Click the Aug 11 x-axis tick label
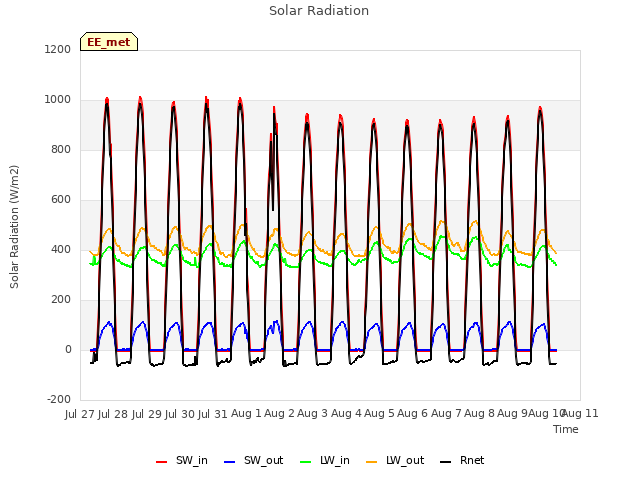Viewport: 640px width, 480px height. pyautogui.click(x=581, y=414)
